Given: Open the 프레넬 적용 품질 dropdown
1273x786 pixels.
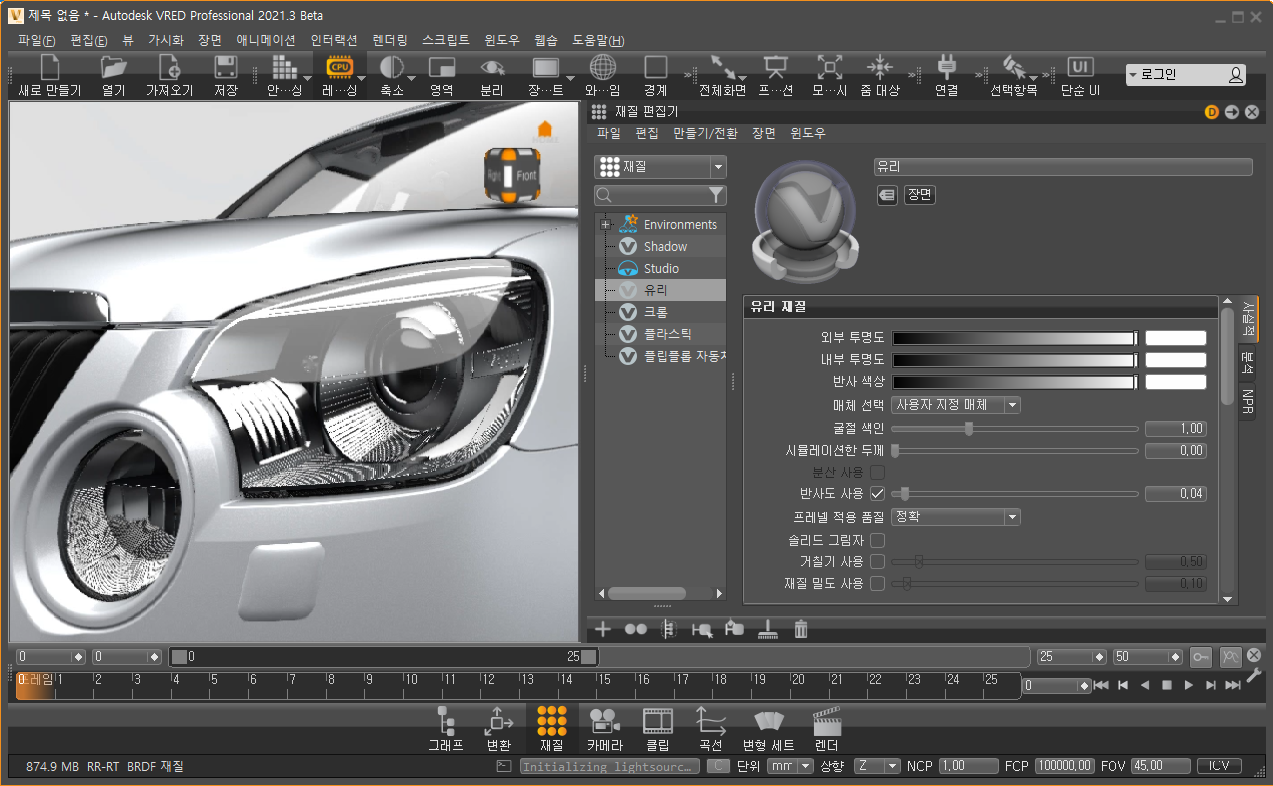Looking at the screenshot, I should (x=955, y=517).
